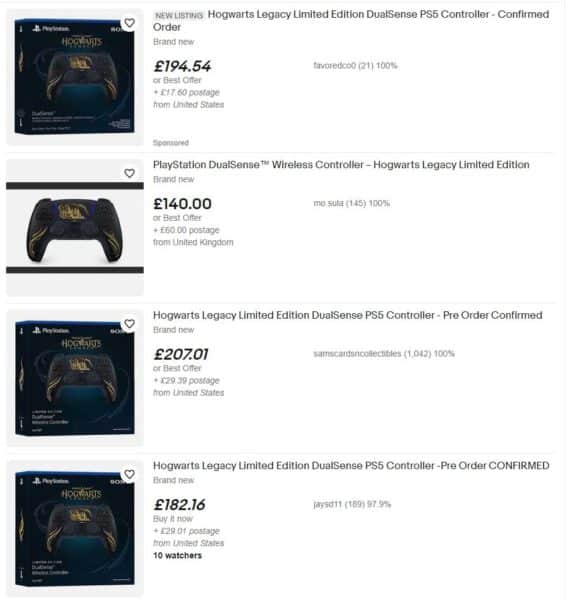Click the unboxed controller photo thumbnail
577x600 pixels.
[x=75, y=228]
